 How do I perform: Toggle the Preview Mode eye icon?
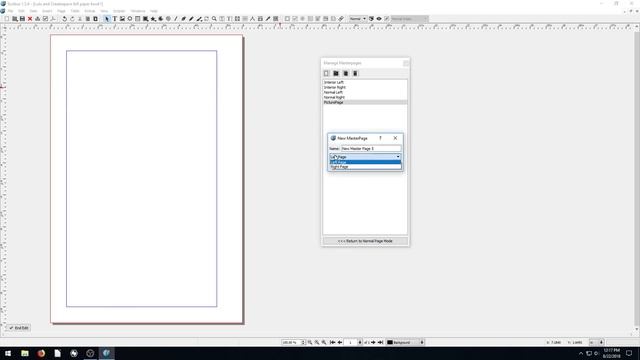click(379, 19)
